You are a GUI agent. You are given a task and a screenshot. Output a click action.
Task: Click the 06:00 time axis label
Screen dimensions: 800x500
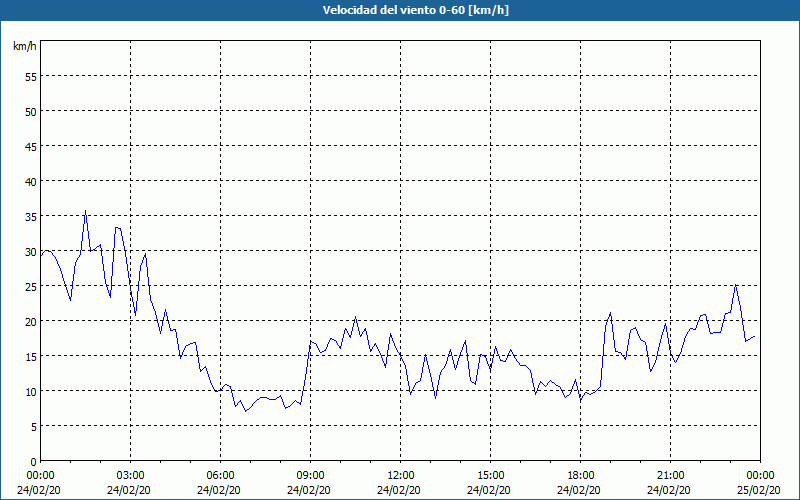[220, 476]
